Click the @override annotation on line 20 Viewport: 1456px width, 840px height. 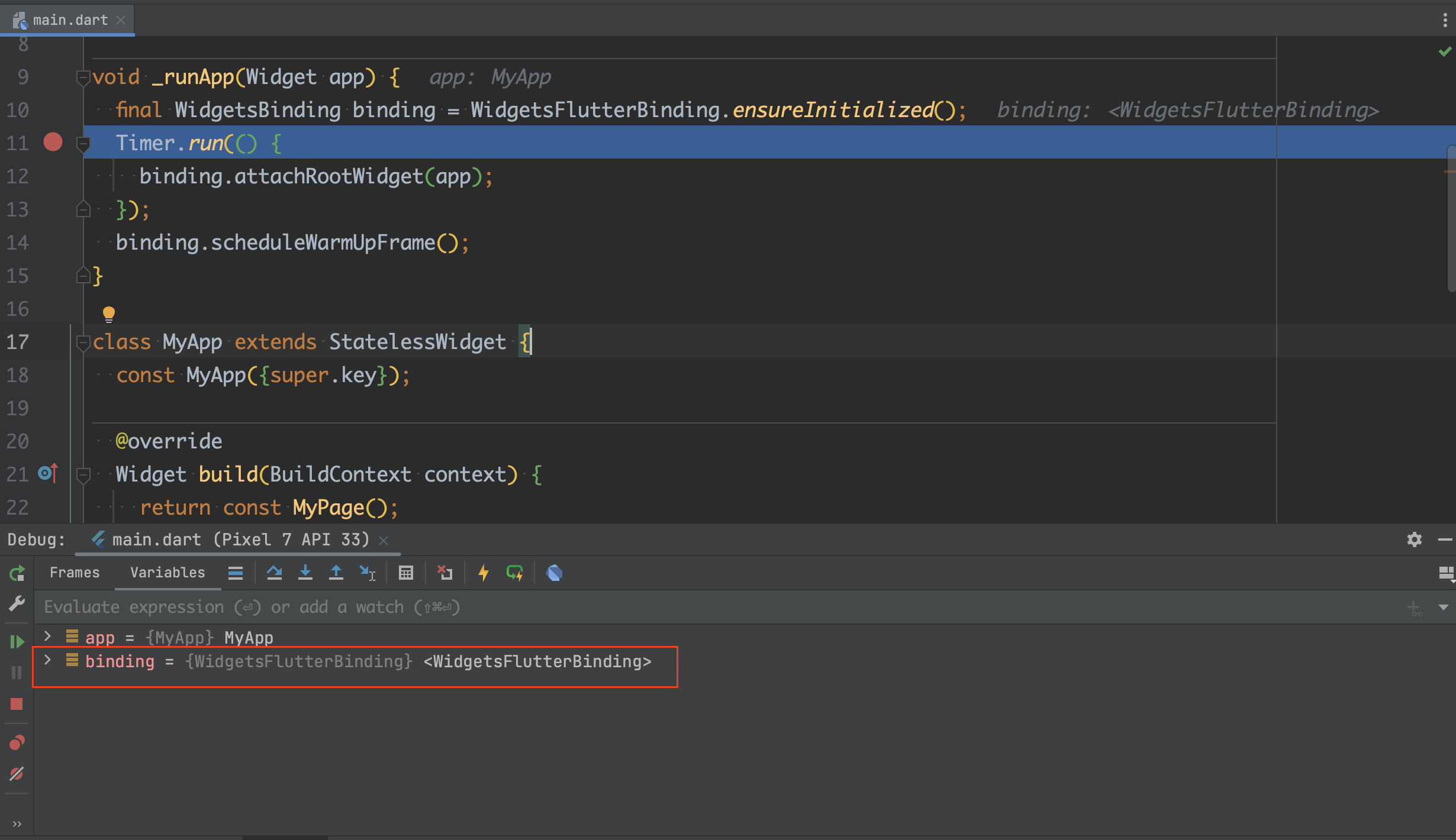(169, 441)
